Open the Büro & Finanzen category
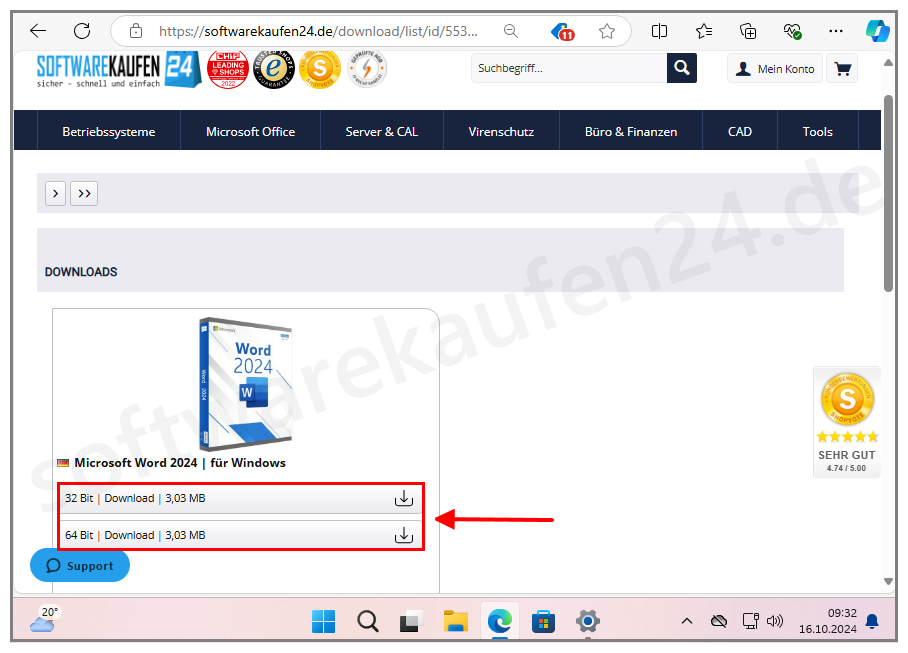The width and height of the screenshot is (908, 653). click(631, 131)
